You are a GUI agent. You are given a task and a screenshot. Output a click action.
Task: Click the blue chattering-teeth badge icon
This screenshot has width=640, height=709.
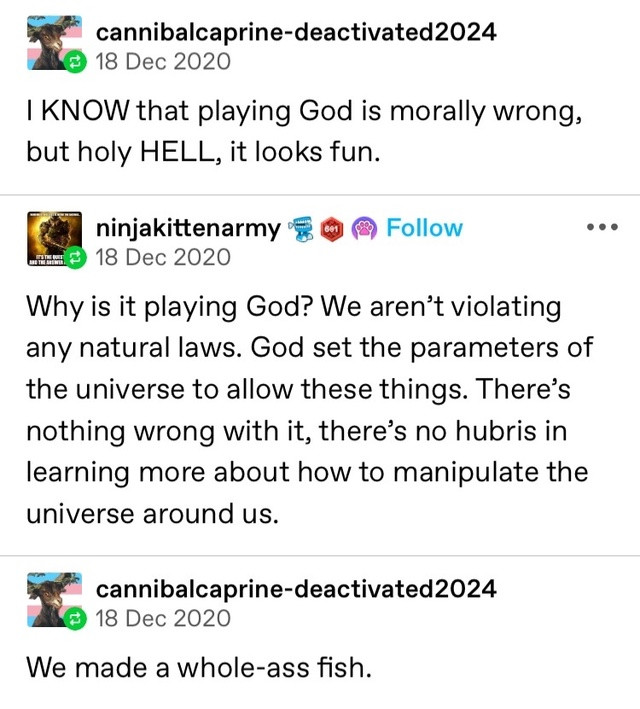tap(302, 228)
